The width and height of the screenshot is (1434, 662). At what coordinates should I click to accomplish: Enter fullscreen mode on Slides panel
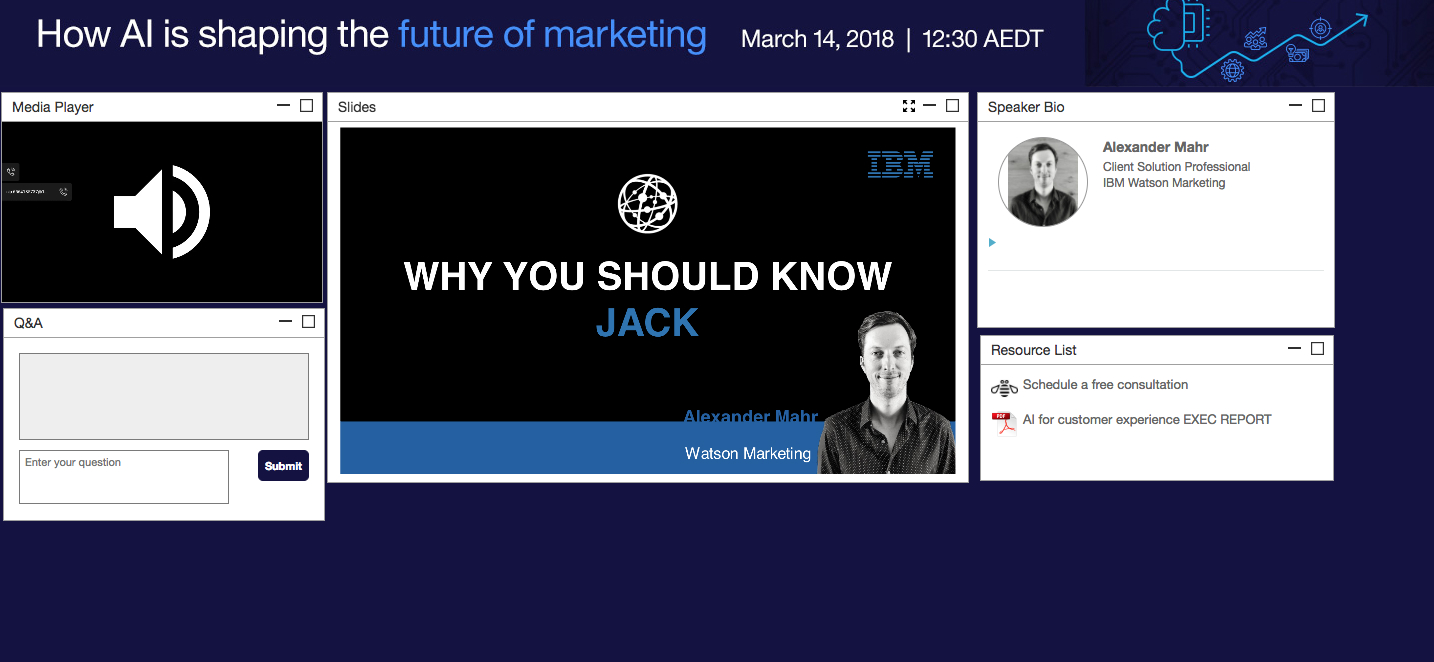coord(908,106)
